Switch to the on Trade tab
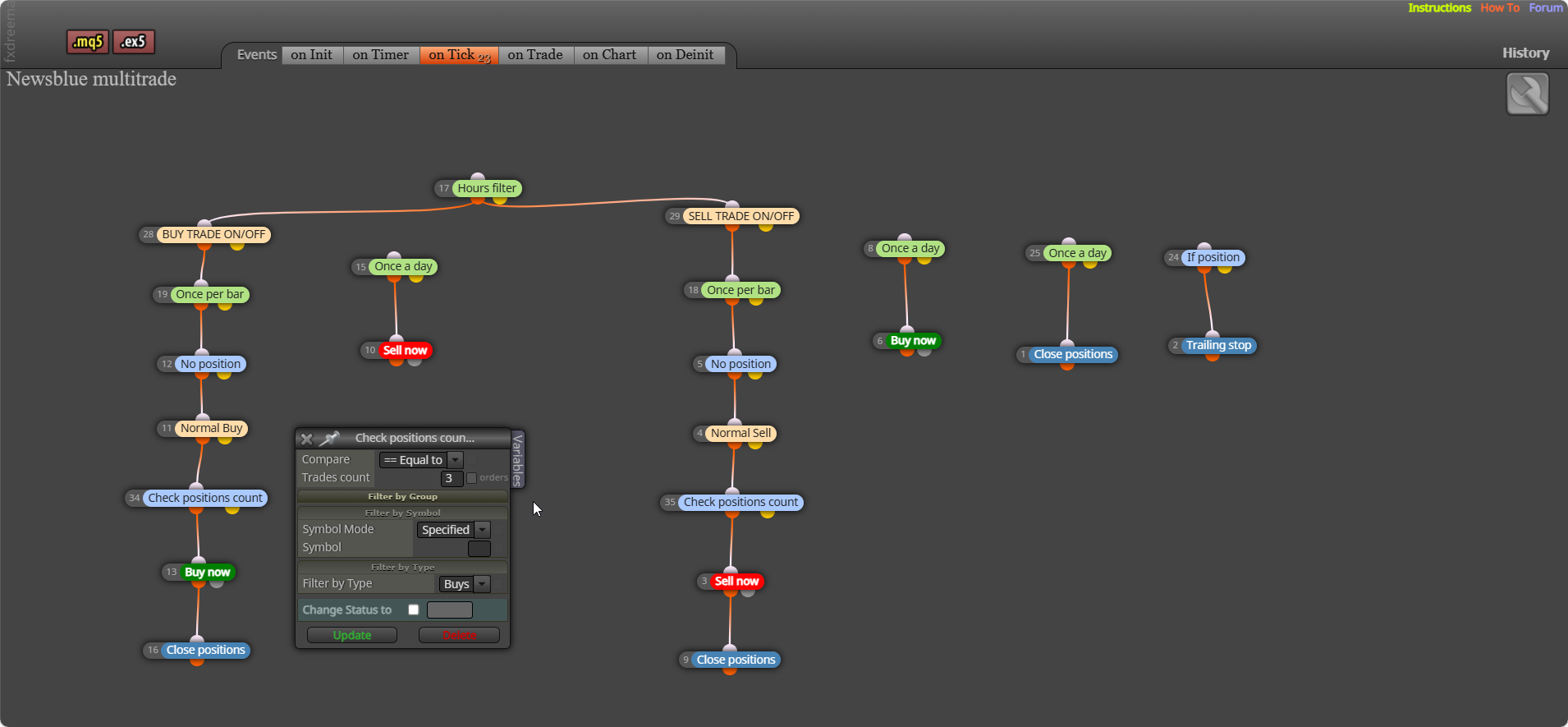 pyautogui.click(x=535, y=55)
